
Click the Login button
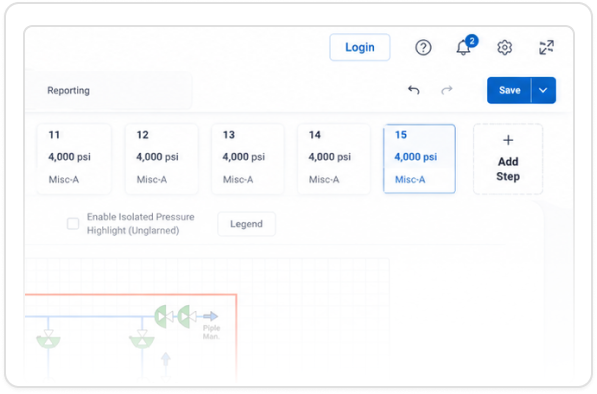pos(359,47)
